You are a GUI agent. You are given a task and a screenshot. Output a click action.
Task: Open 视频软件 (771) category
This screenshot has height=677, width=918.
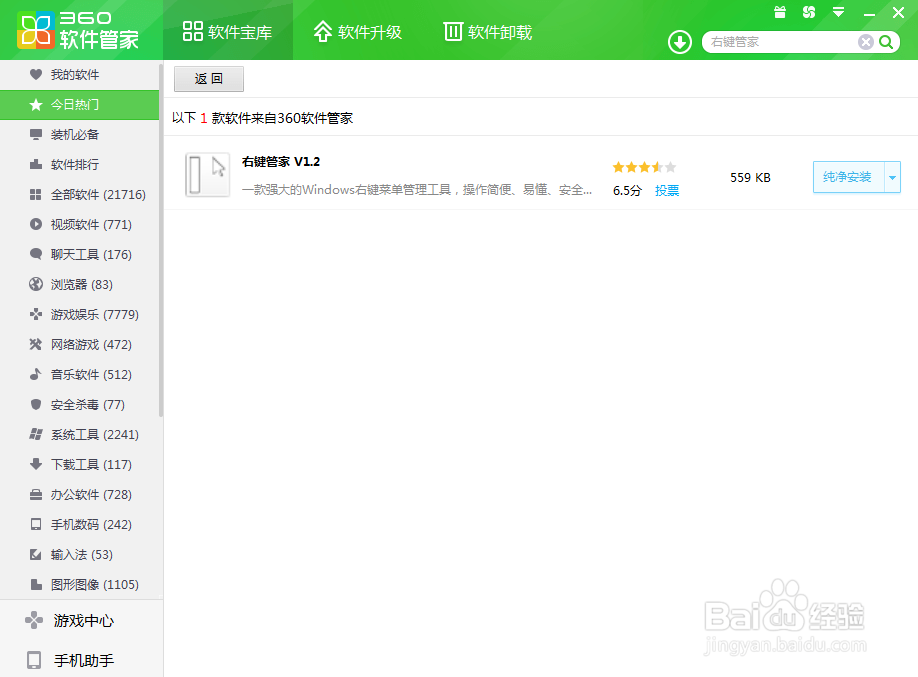80,224
